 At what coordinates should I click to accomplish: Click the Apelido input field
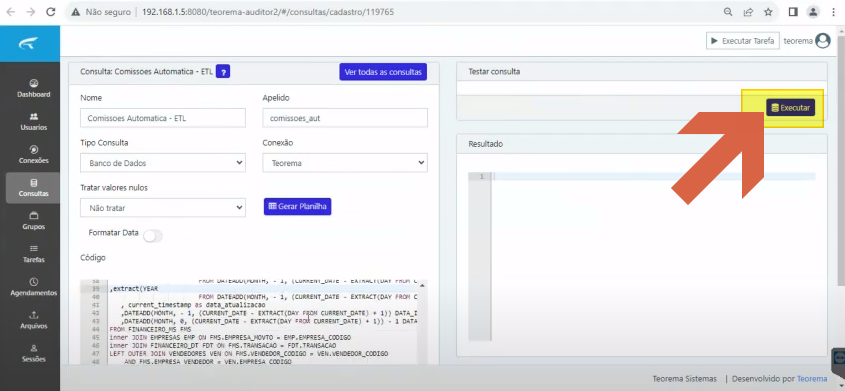345,118
